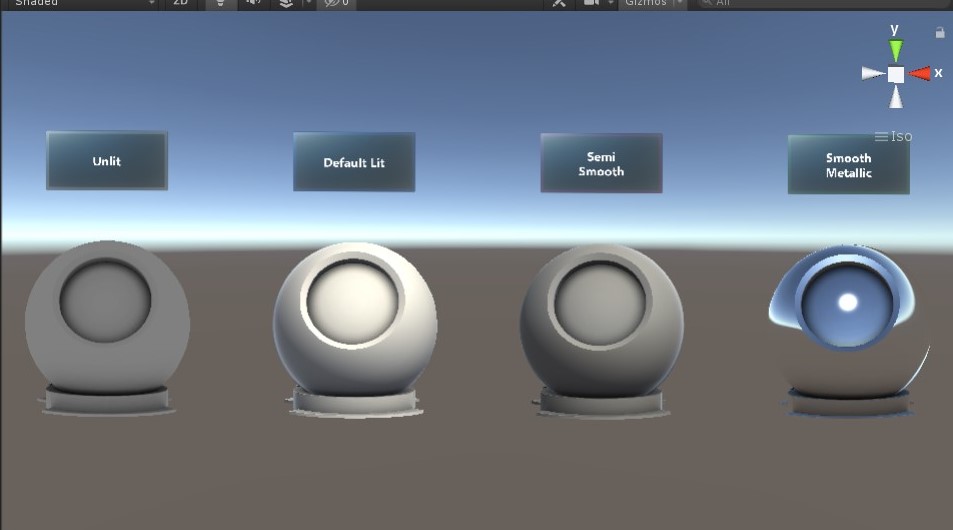Select the reflective Smooth Metallic sphere
Image resolution: width=953 pixels, height=530 pixels.
849,322
